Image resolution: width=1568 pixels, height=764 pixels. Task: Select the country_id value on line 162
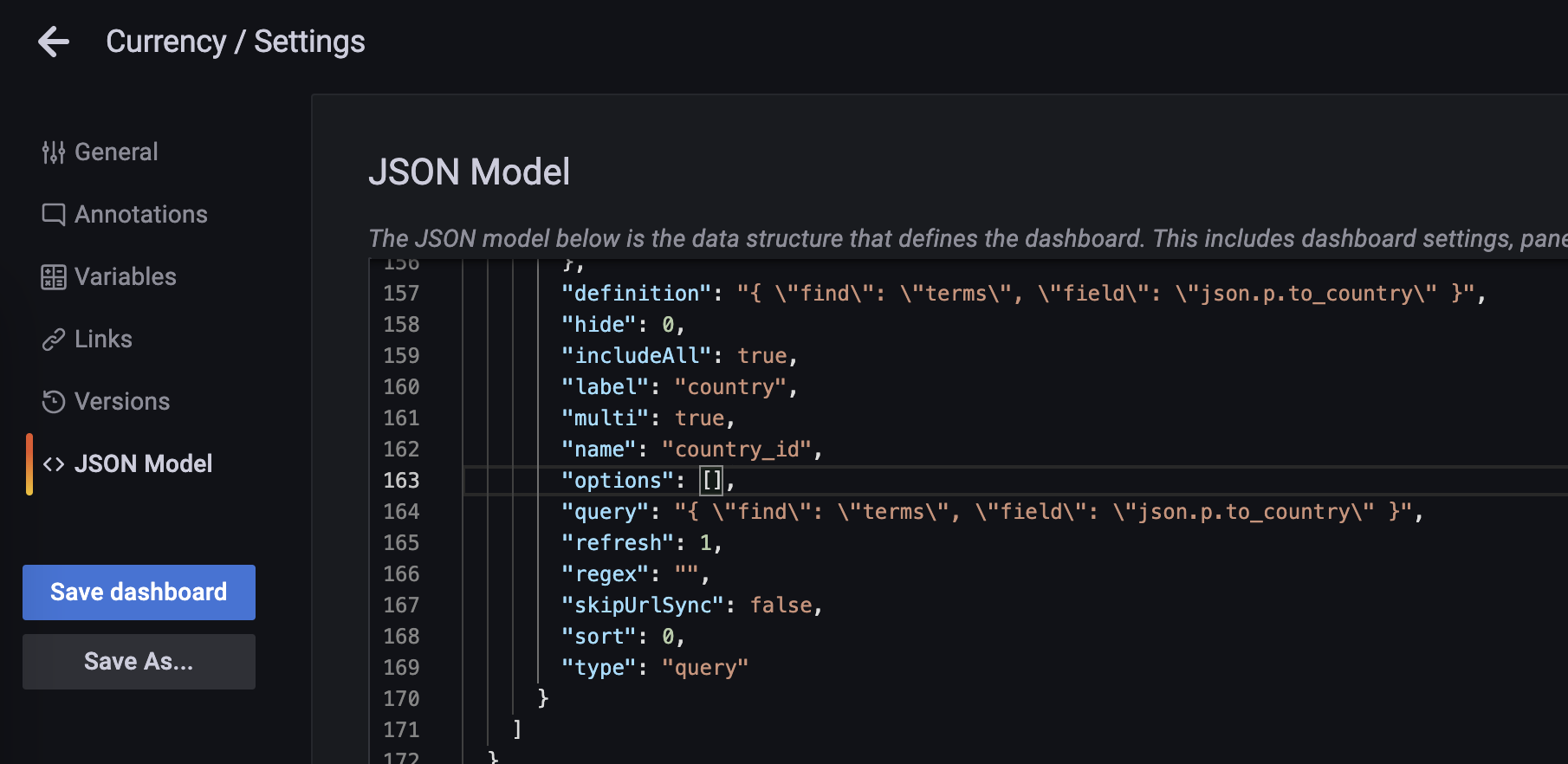click(739, 449)
